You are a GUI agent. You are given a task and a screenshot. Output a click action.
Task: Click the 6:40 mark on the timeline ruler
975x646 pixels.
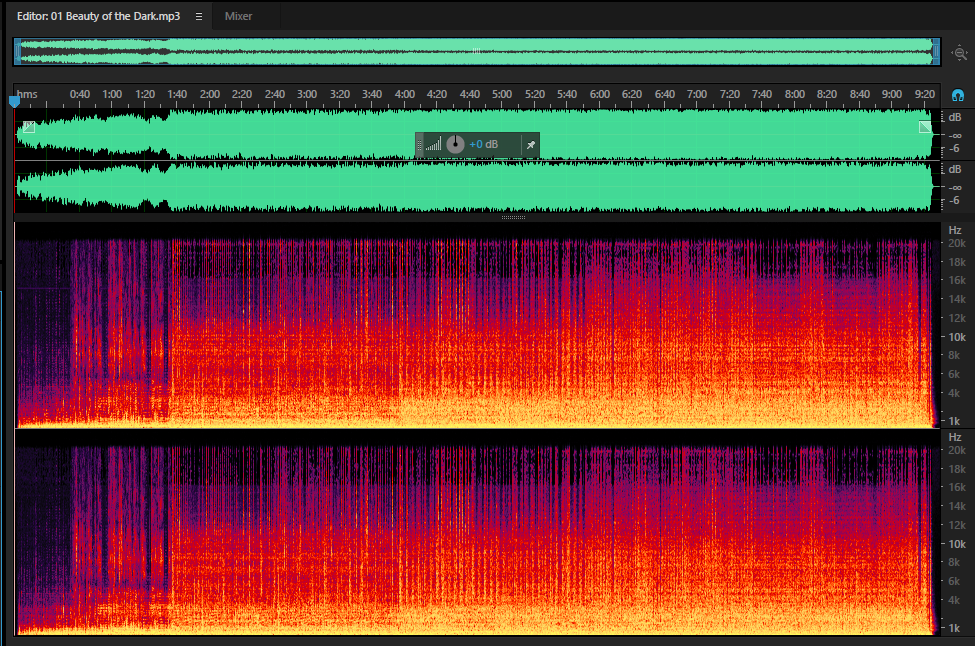pos(665,95)
